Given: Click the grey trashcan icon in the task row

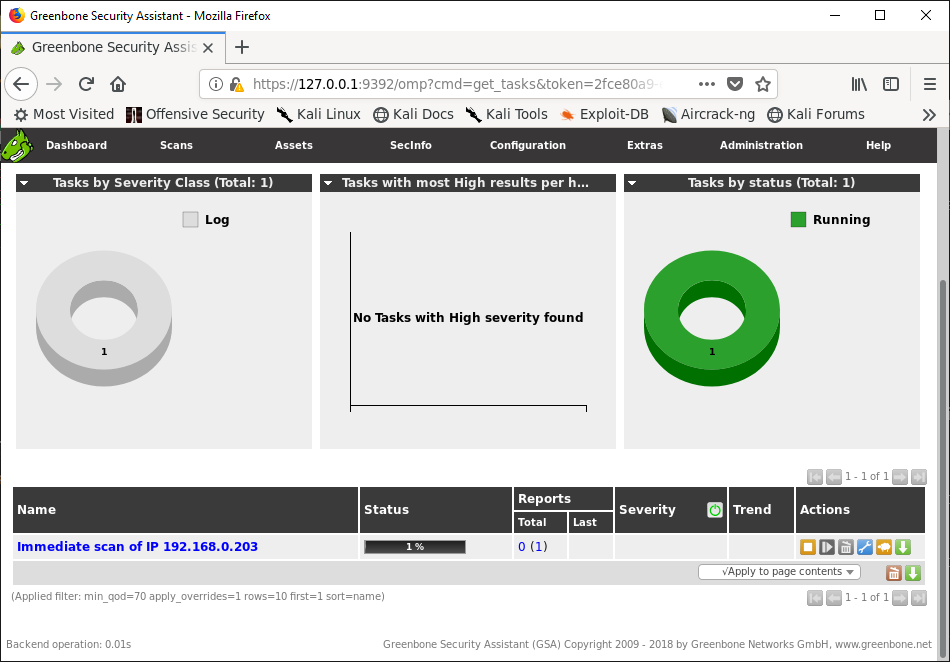Looking at the screenshot, I should pyautogui.click(x=846, y=547).
